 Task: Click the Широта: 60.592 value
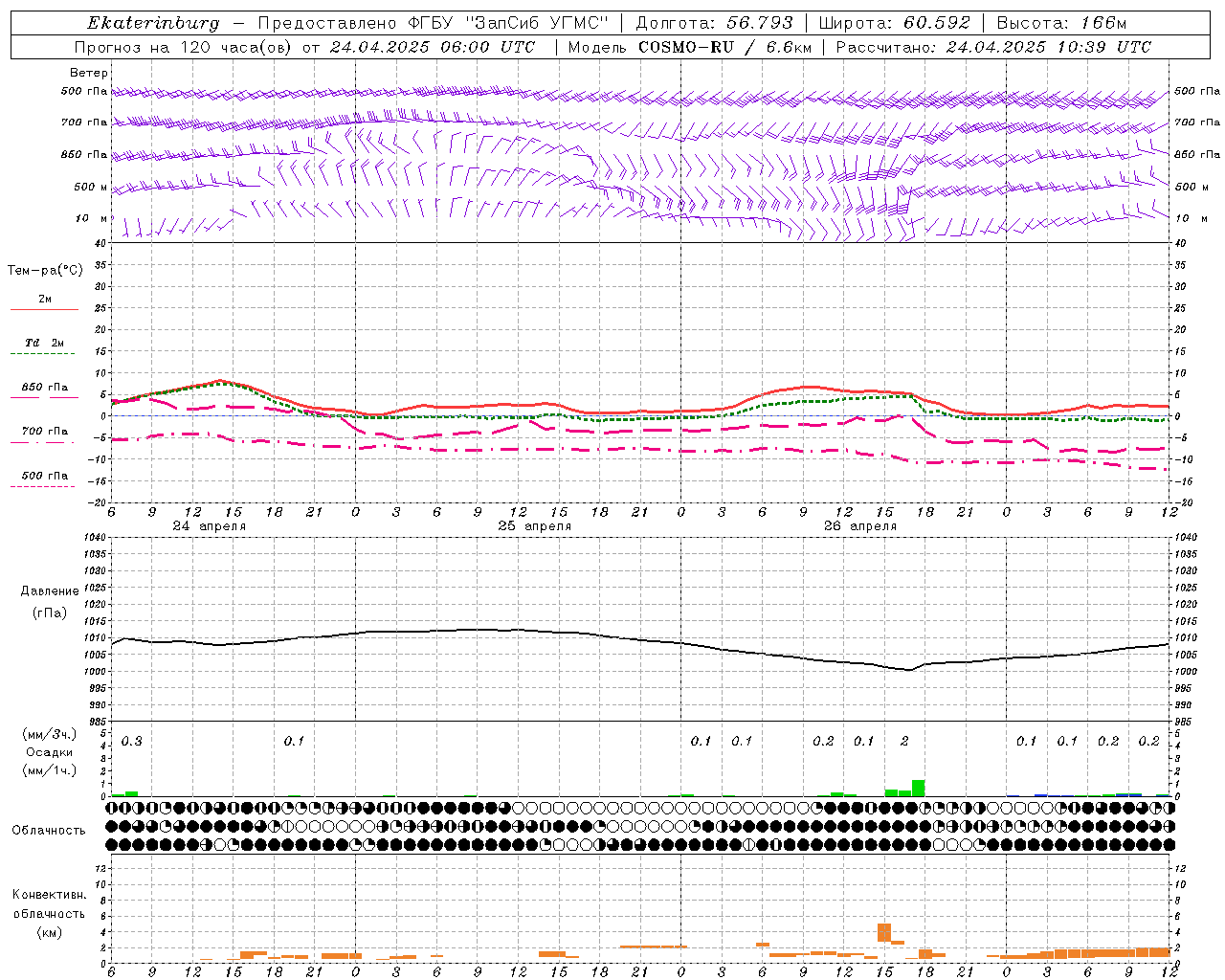(x=895, y=23)
